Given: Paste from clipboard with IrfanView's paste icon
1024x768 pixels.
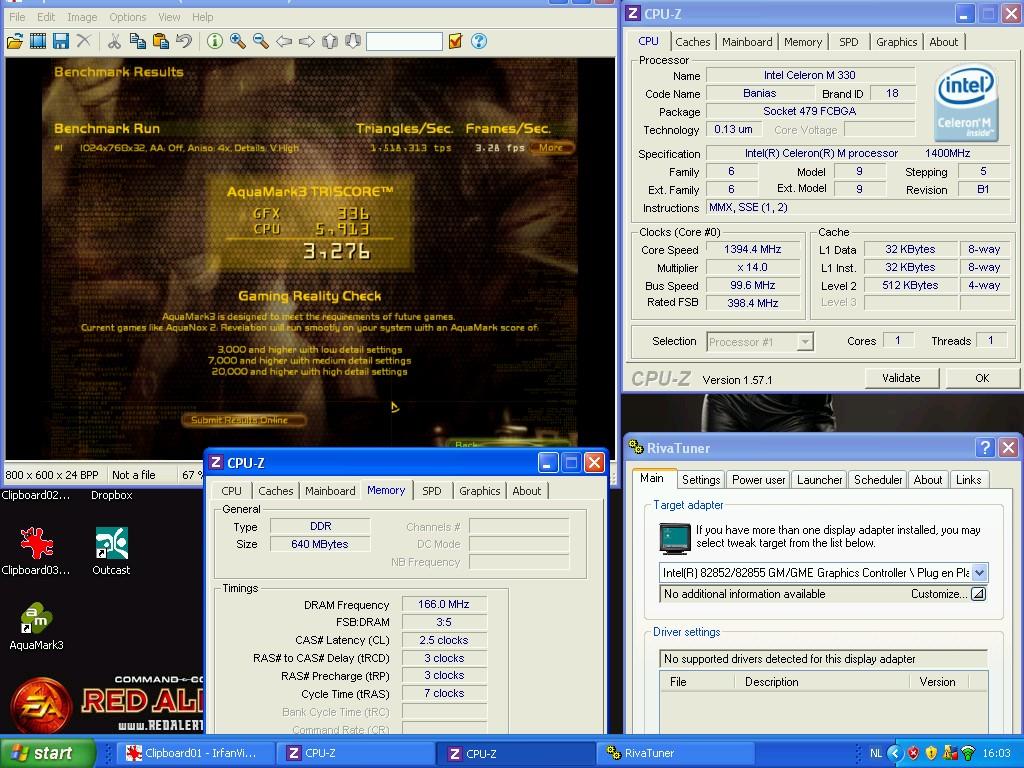Looking at the screenshot, I should click(161, 42).
